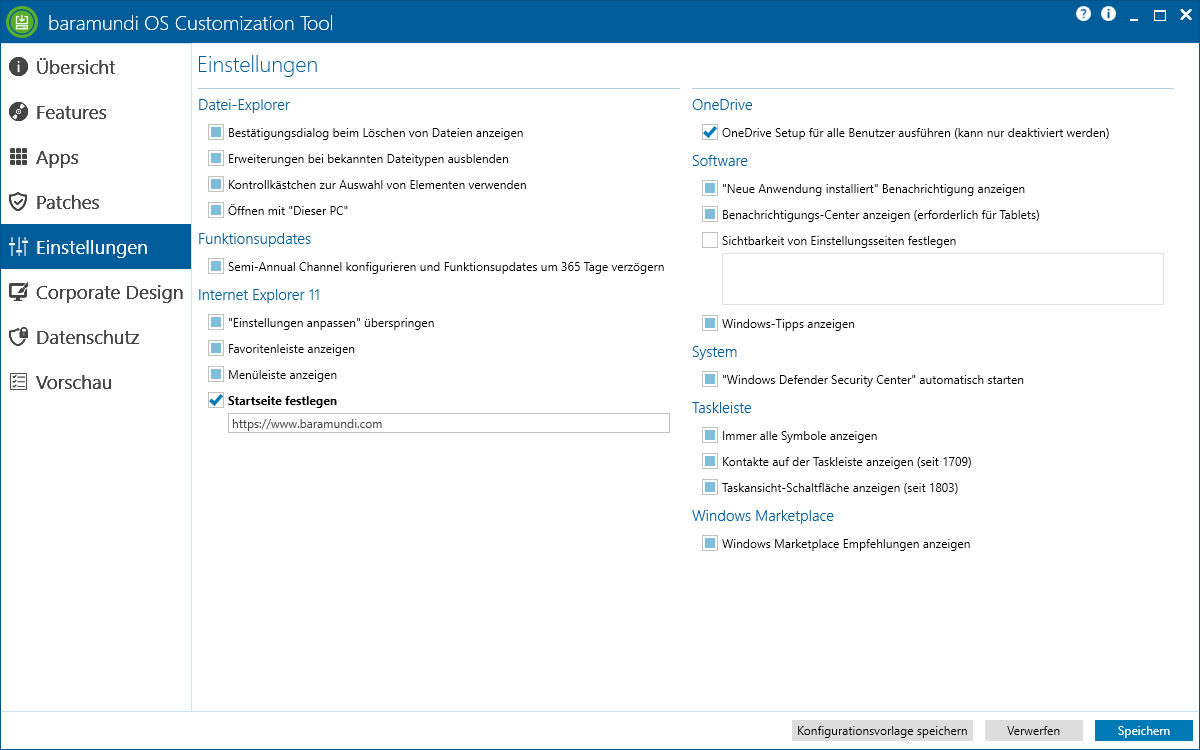Click the Vorschau checklist icon

click(x=18, y=382)
